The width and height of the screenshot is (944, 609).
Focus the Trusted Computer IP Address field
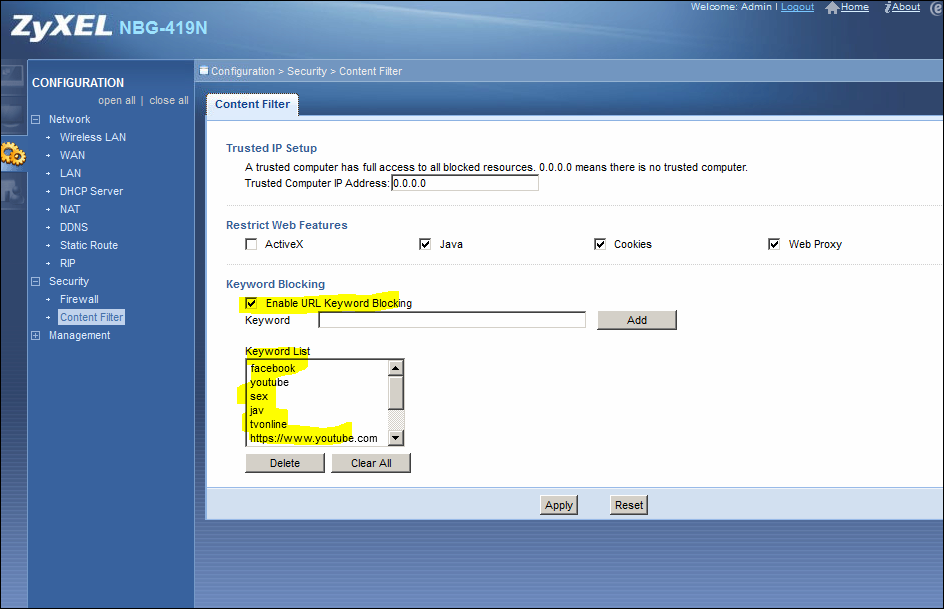click(x=465, y=183)
